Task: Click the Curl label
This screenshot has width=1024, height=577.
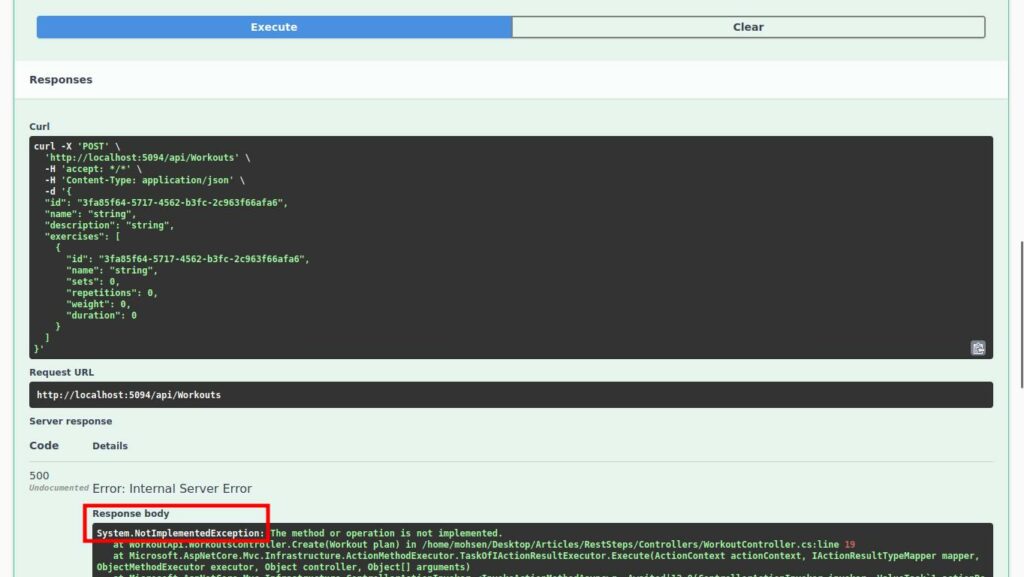Action: 39,127
